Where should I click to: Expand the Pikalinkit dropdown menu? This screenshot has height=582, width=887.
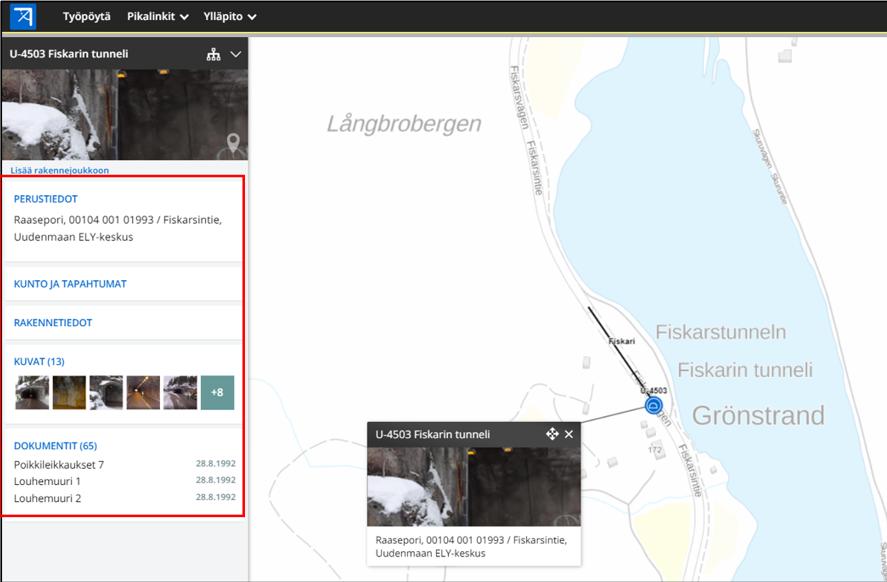157,16
